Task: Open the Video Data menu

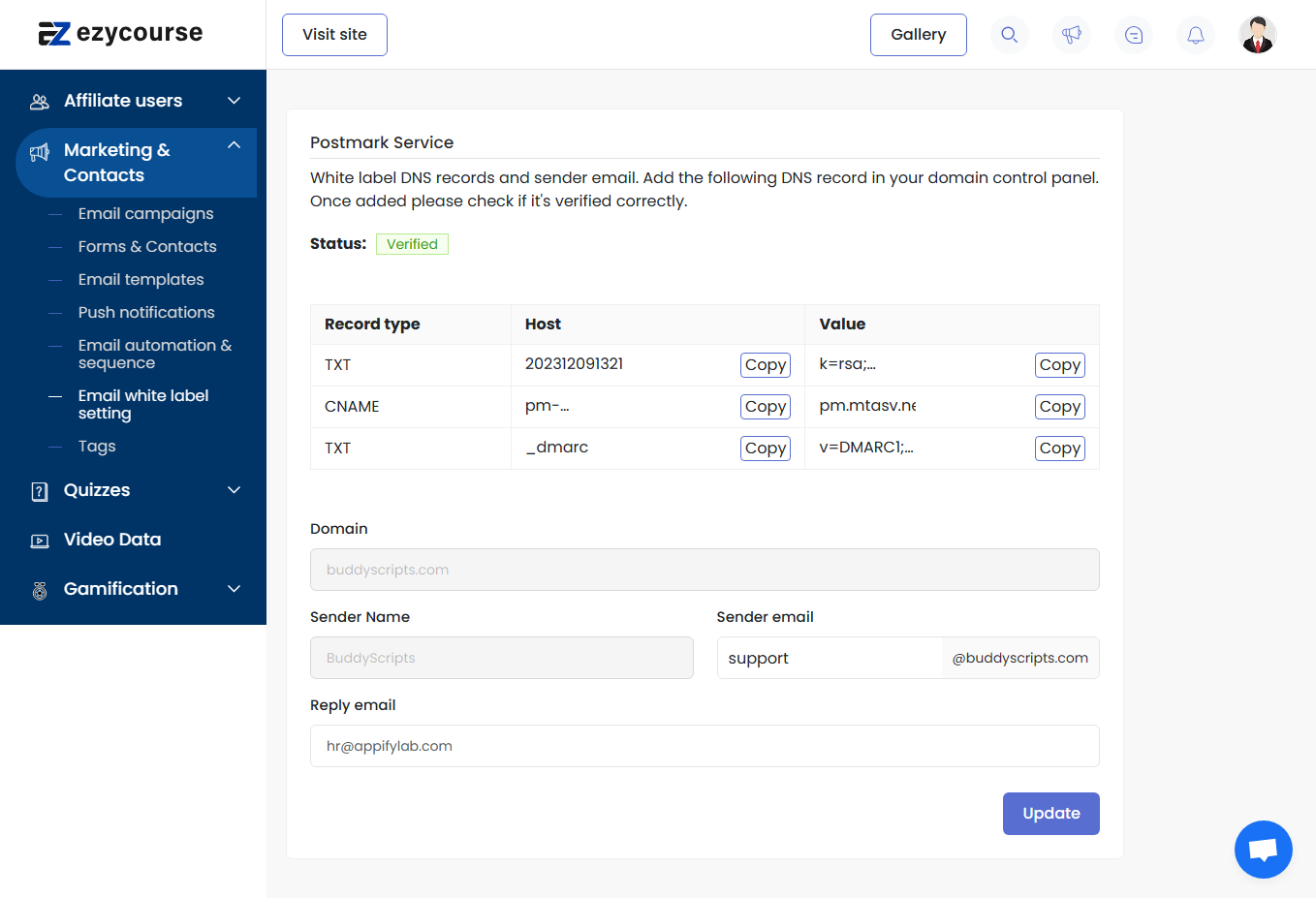Action: (x=112, y=540)
